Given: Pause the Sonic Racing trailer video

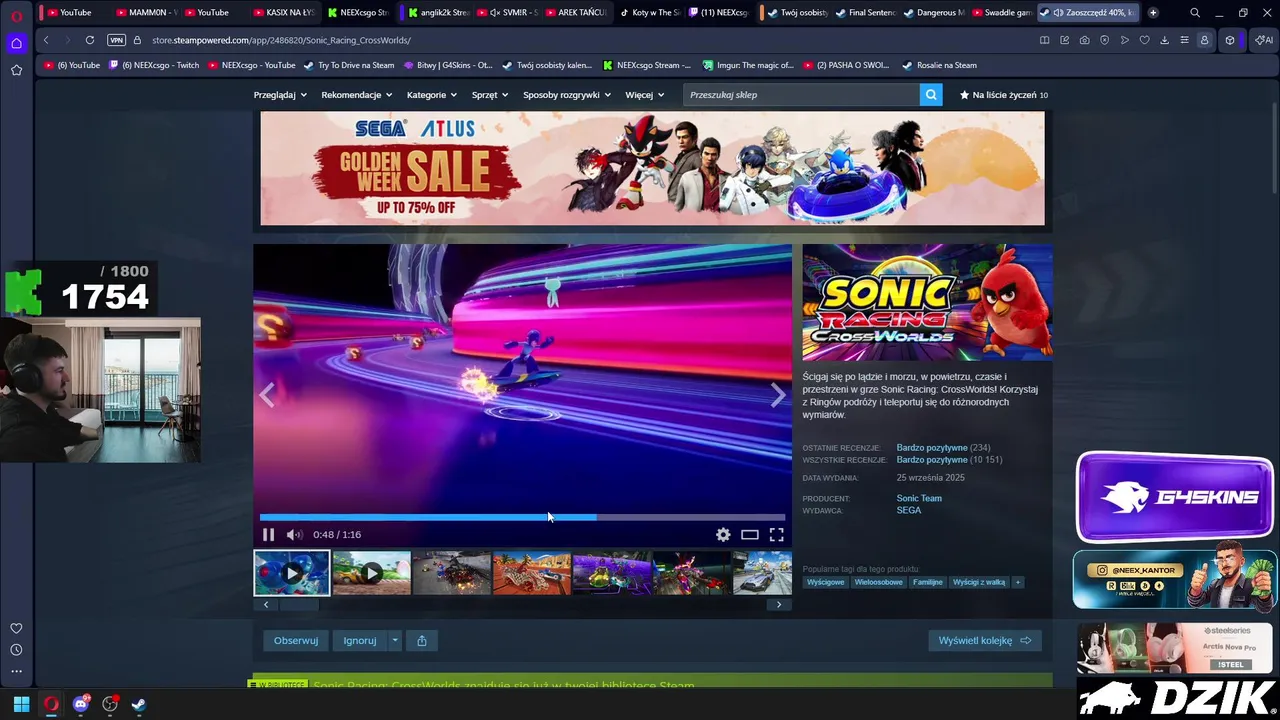Looking at the screenshot, I should (268, 535).
